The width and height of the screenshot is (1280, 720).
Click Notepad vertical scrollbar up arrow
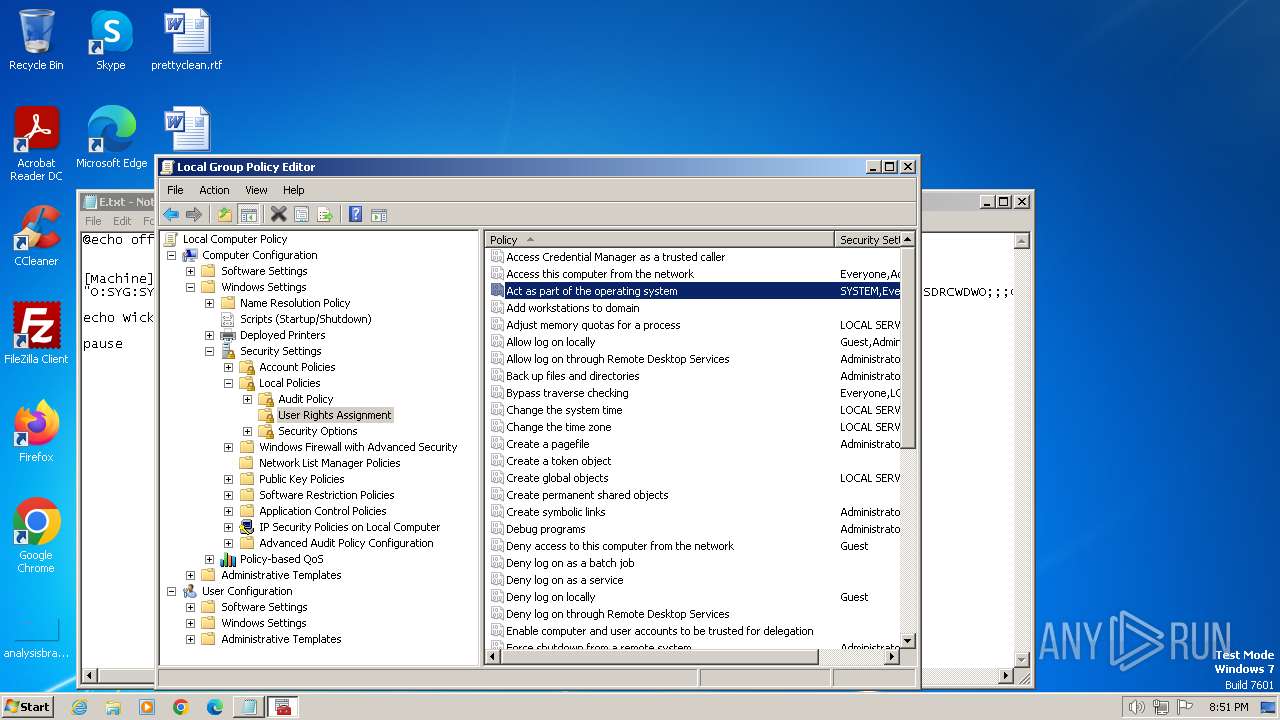pyautogui.click(x=1021, y=241)
